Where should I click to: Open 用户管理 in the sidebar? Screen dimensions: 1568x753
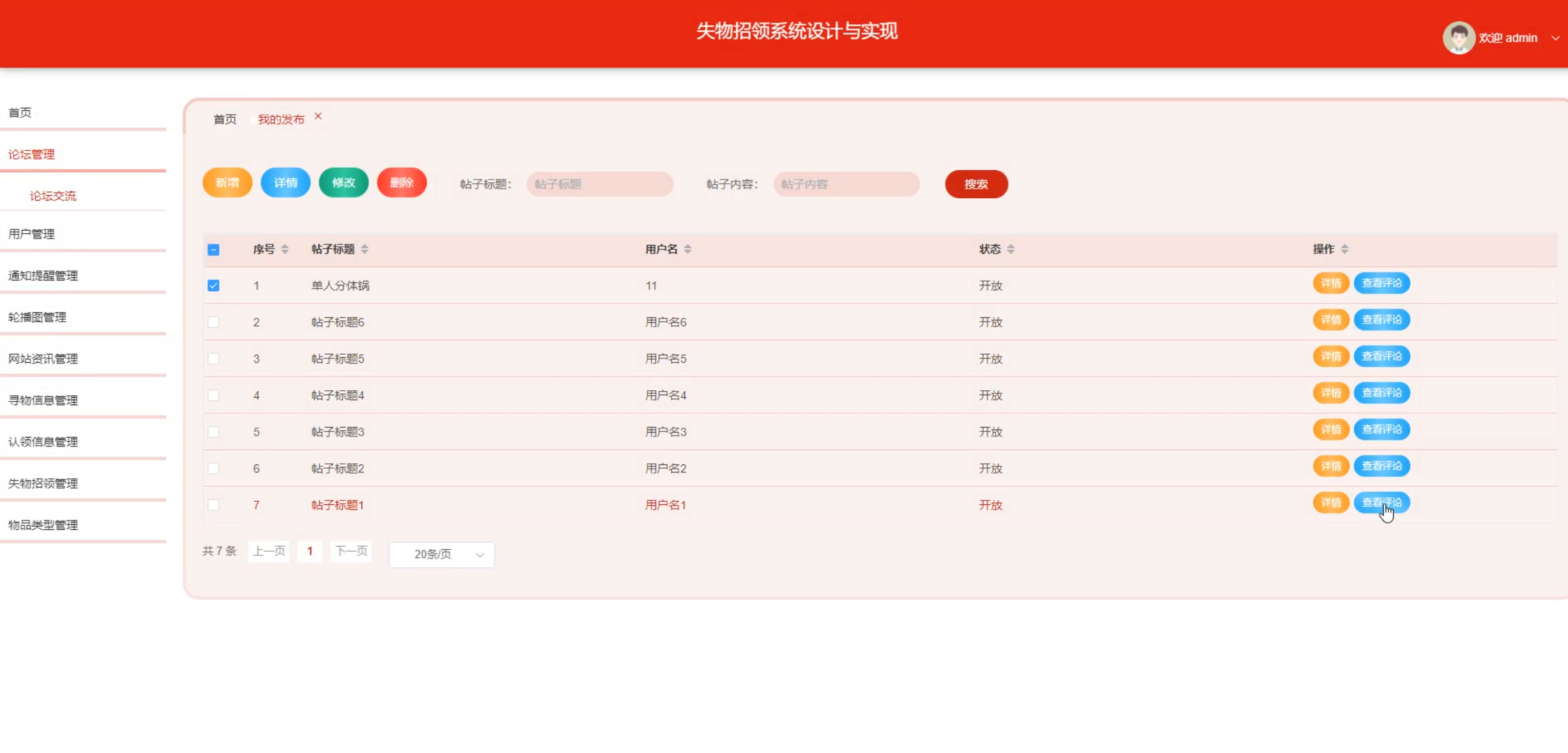tap(31, 234)
